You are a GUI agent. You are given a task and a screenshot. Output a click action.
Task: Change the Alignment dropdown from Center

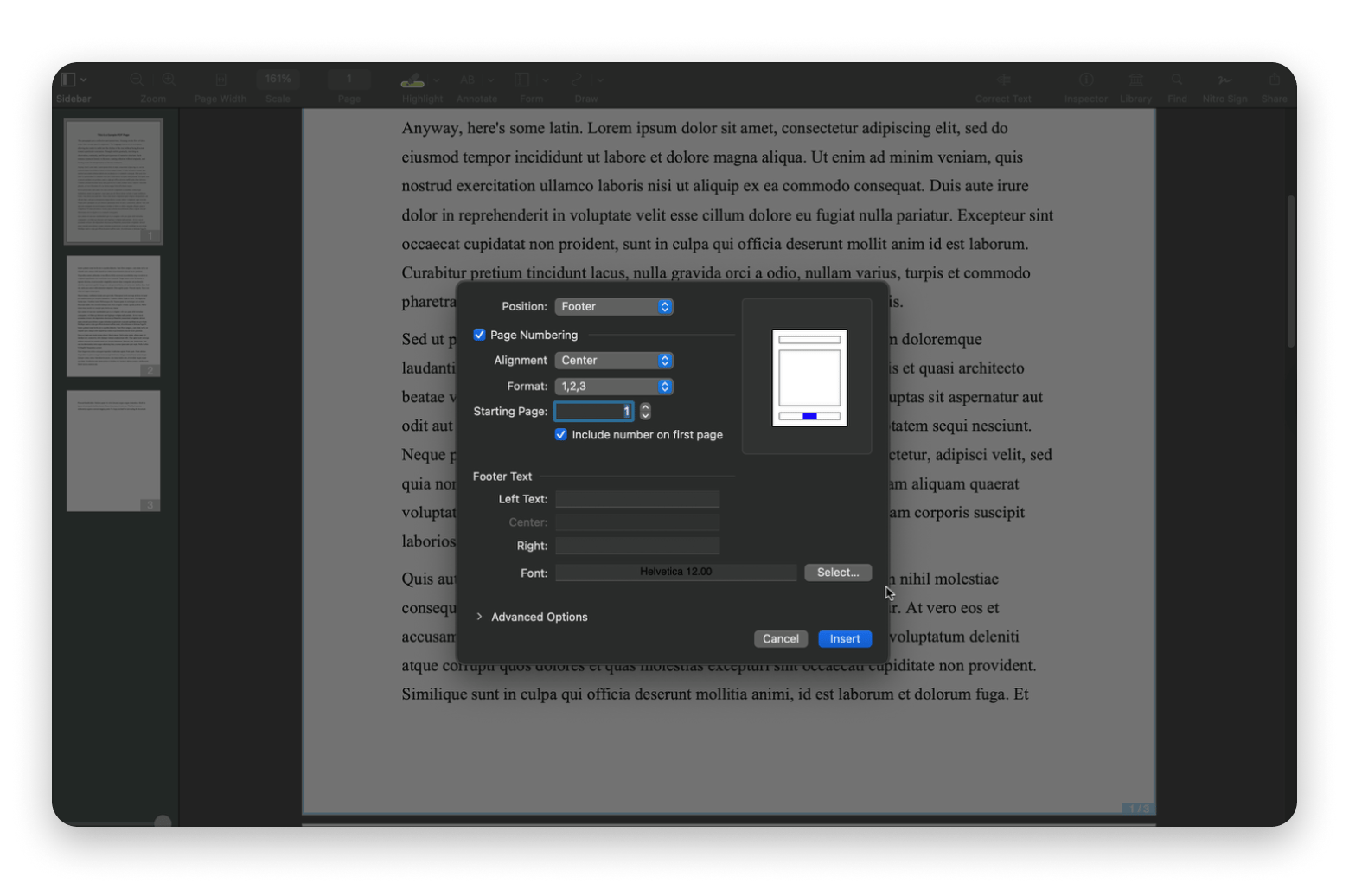click(x=613, y=360)
